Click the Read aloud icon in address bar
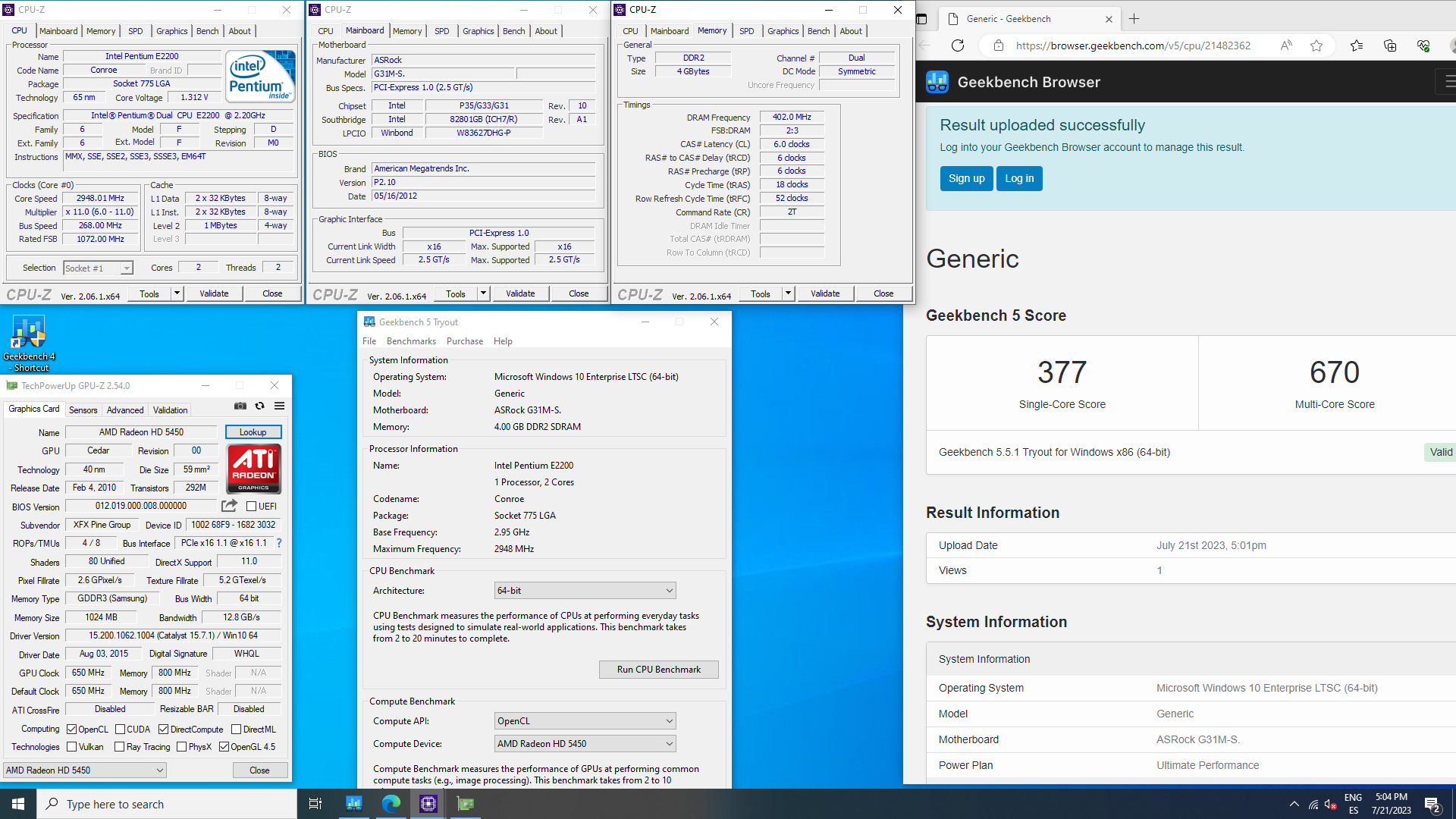This screenshot has height=819, width=1456. [x=1286, y=45]
